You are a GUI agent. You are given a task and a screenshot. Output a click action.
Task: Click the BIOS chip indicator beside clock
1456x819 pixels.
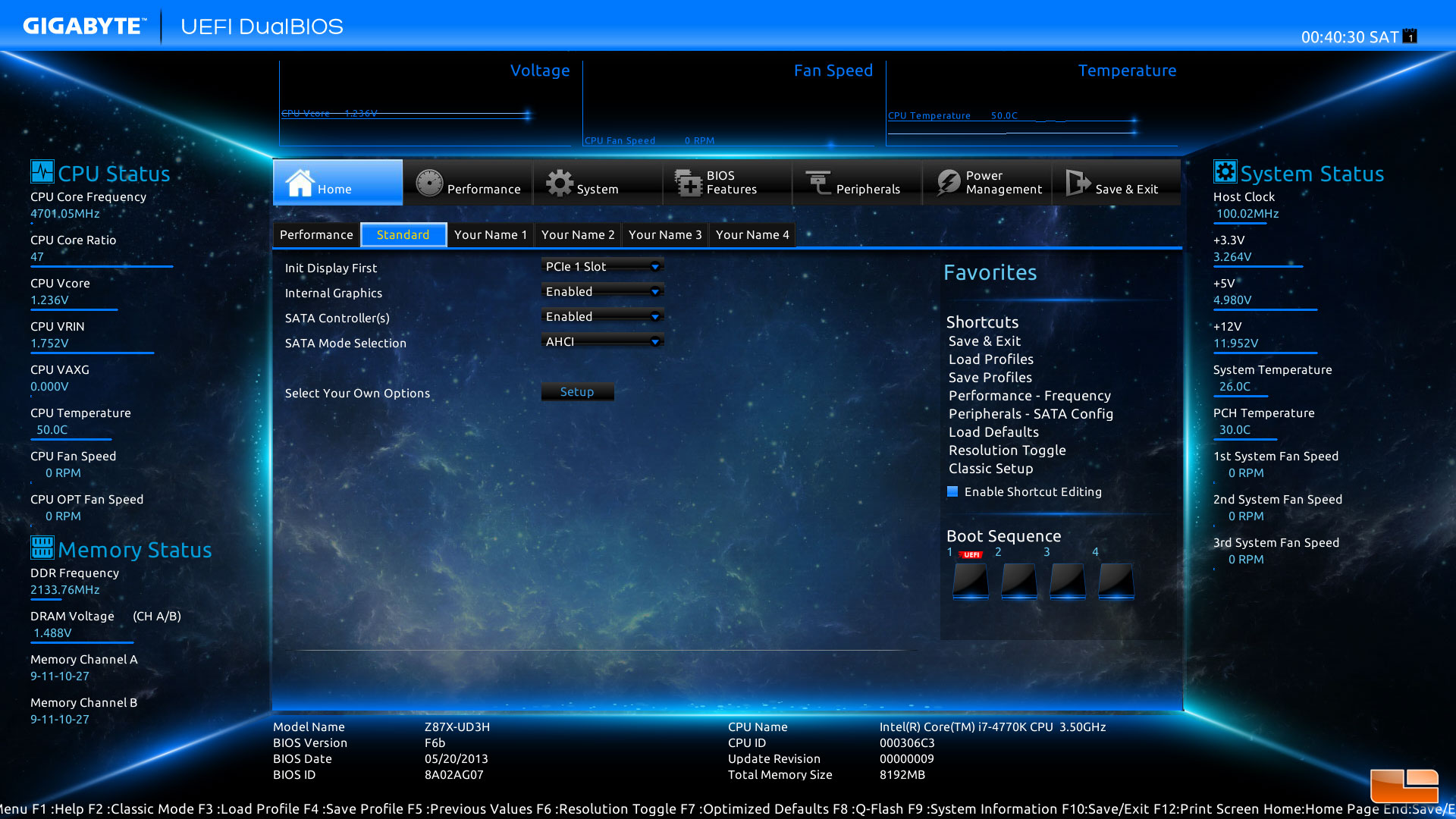(1410, 36)
